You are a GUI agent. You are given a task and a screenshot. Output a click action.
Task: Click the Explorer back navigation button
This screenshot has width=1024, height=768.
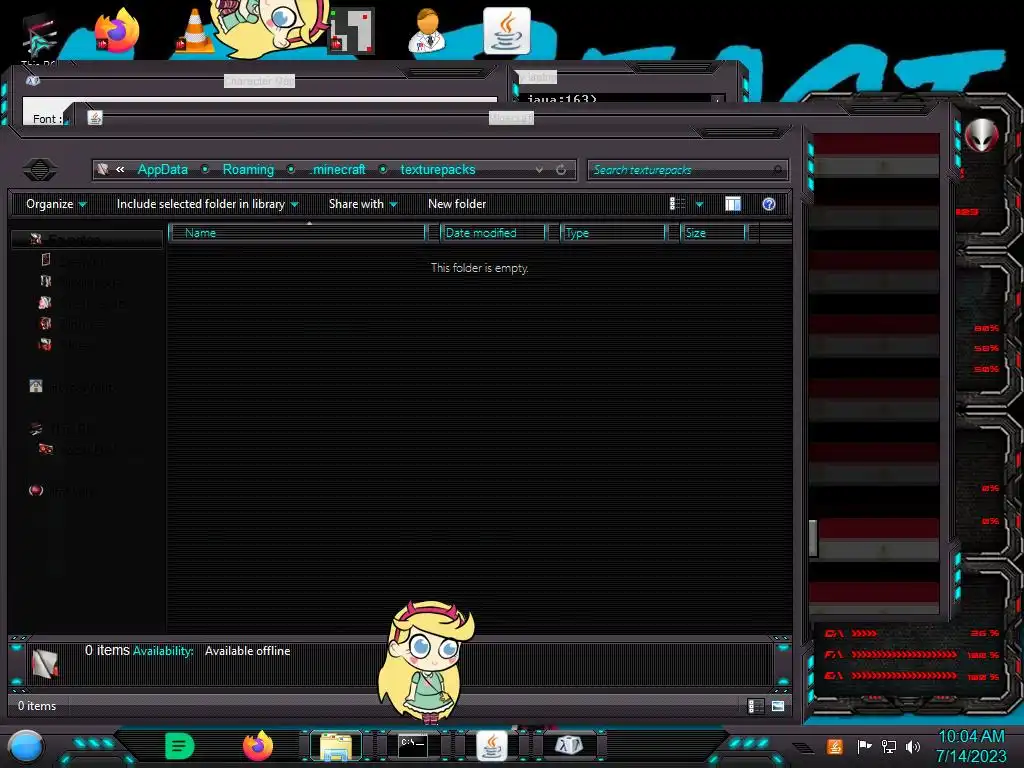[40, 170]
